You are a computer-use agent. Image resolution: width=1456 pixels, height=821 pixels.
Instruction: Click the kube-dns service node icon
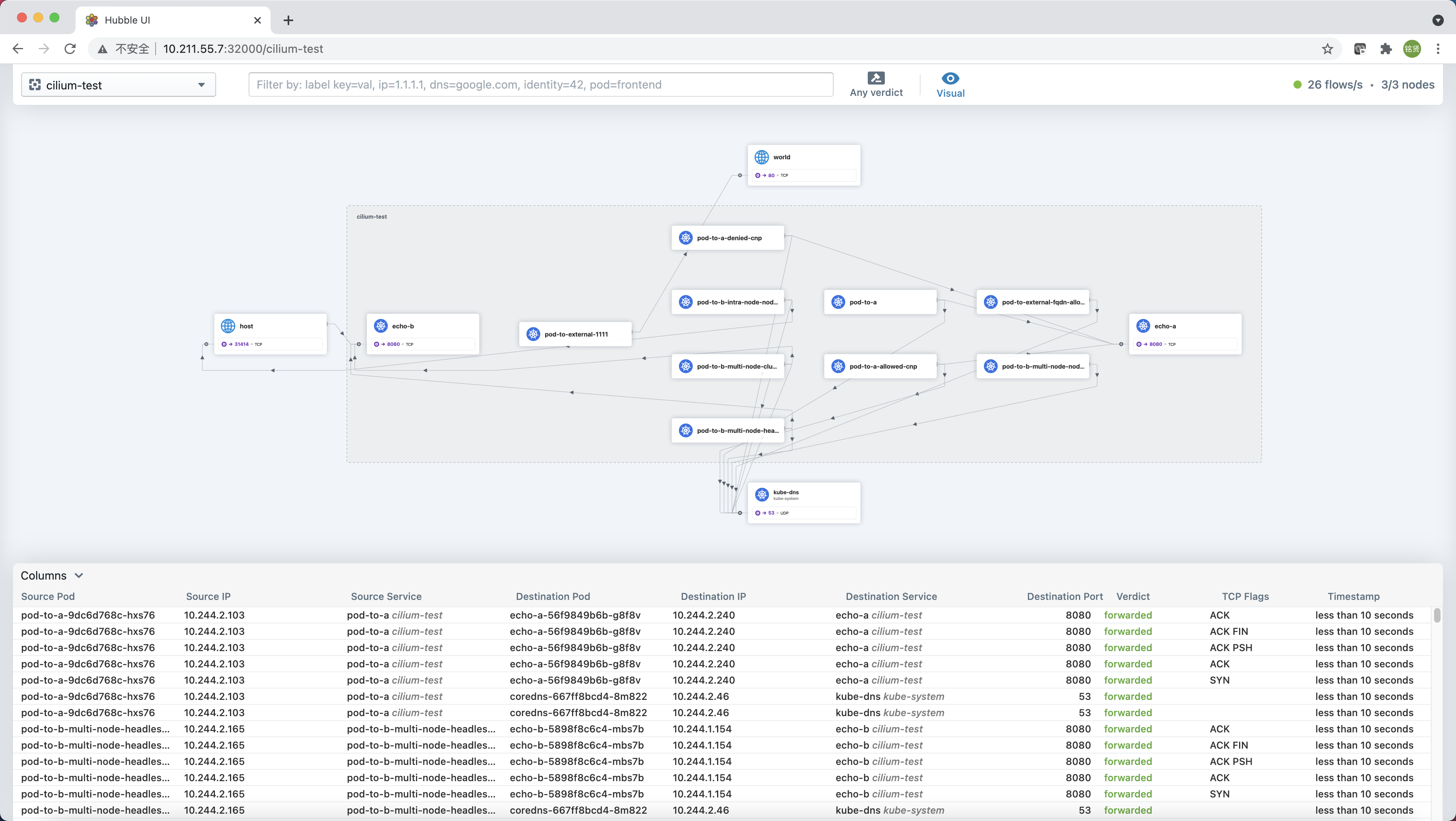point(761,494)
